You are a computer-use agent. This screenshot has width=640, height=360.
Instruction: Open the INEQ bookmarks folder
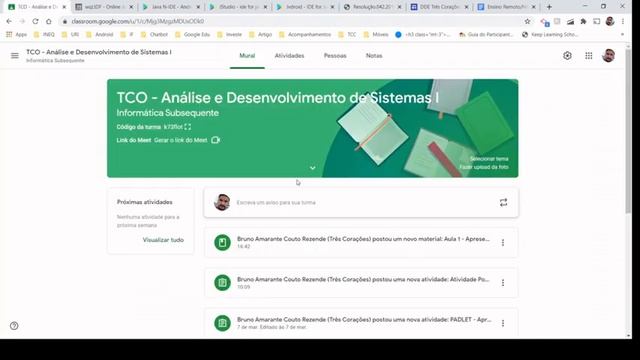44,35
